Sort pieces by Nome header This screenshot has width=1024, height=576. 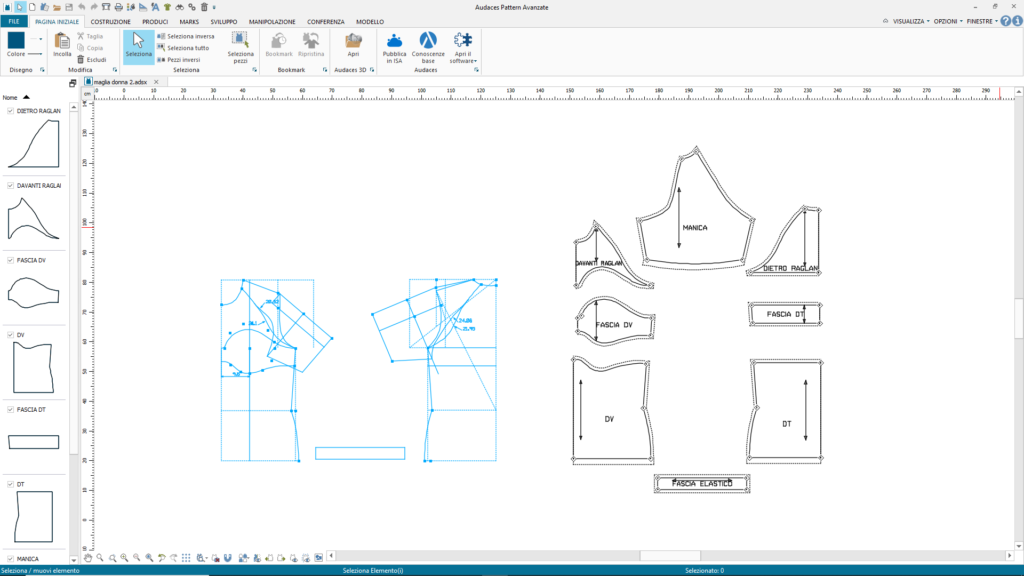pos(10,97)
